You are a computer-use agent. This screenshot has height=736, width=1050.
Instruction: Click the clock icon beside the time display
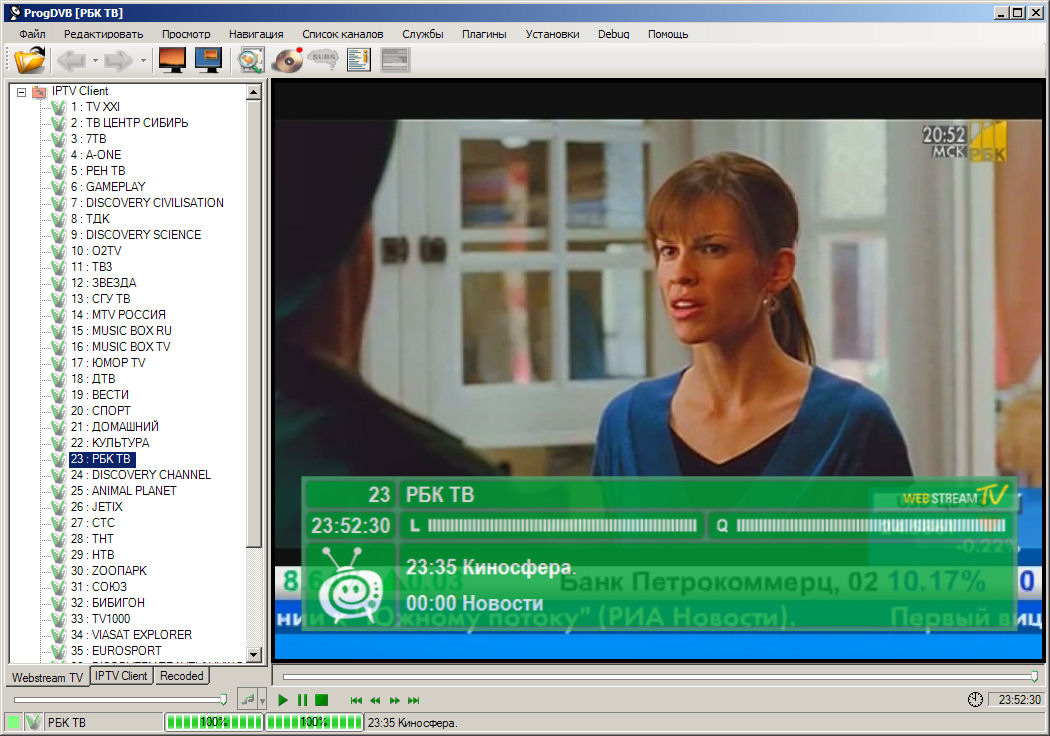click(x=975, y=699)
